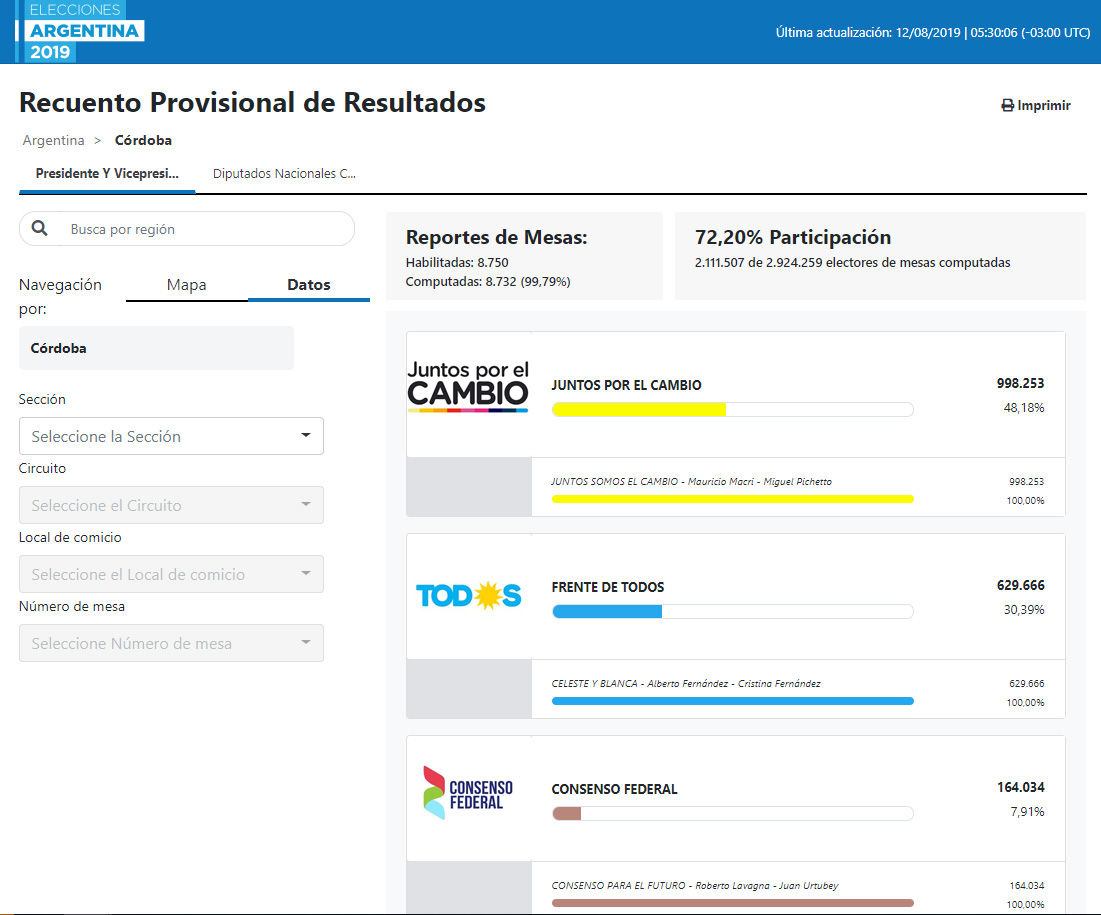The image size is (1101, 915).
Task: Select the Mapa navigation tab
Action: click(187, 285)
